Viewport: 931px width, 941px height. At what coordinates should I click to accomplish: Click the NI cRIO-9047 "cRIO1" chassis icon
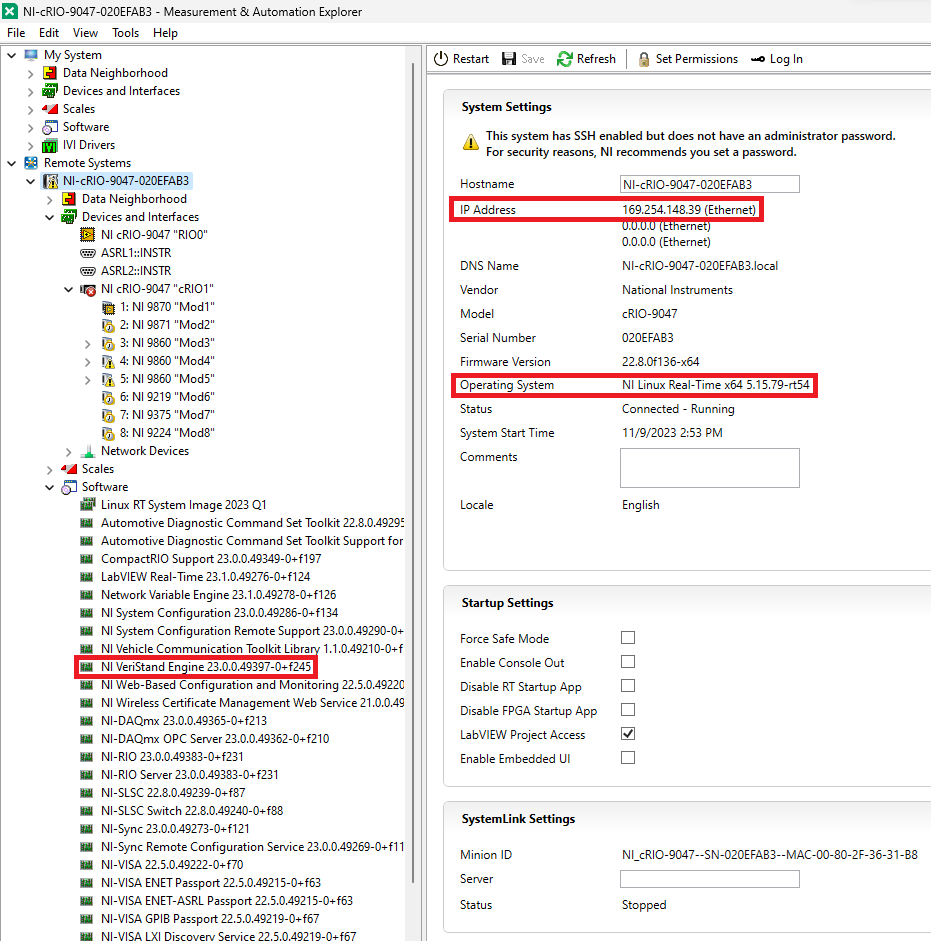click(x=88, y=289)
